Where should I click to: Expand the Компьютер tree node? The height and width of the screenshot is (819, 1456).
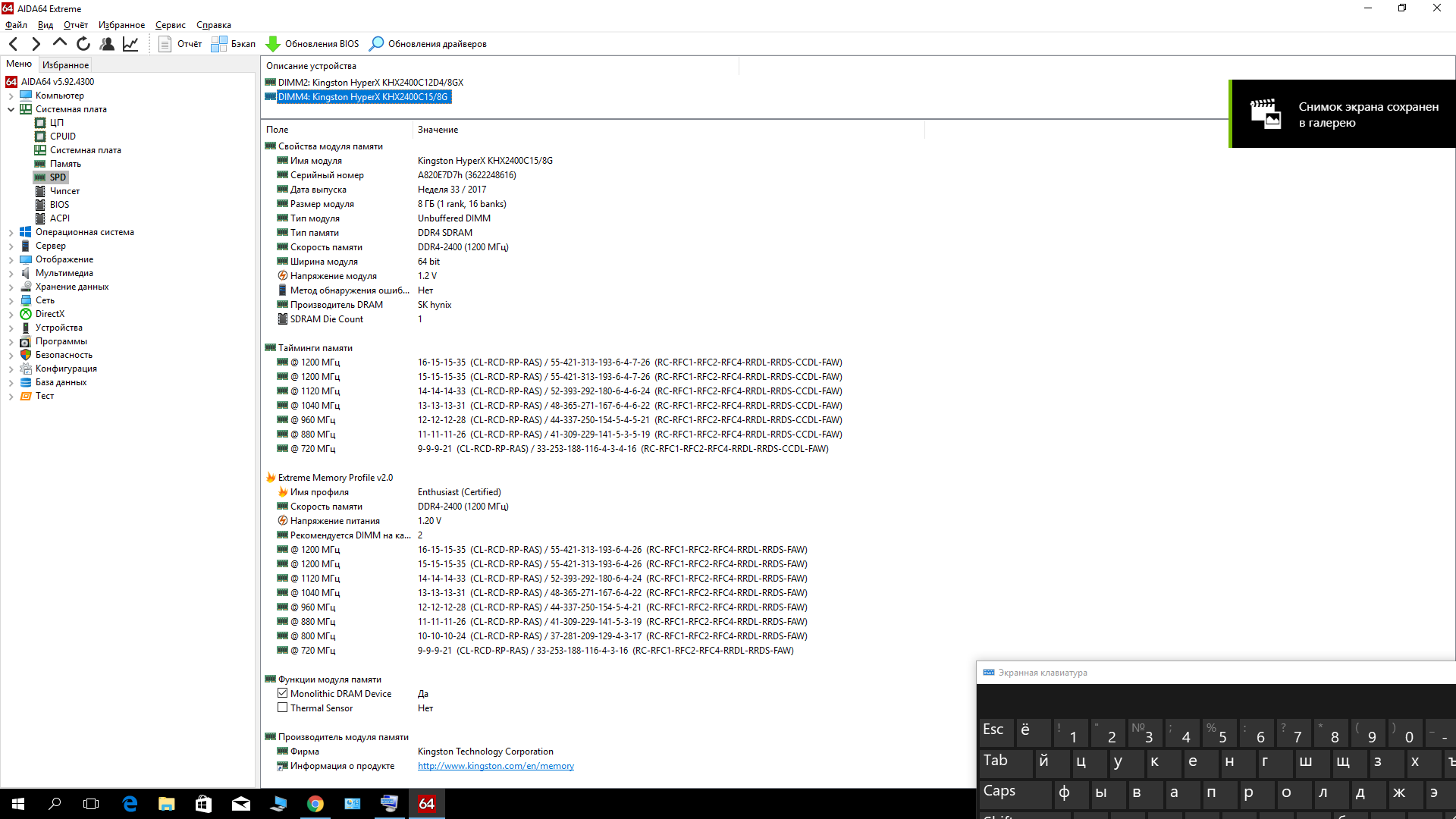11,96
